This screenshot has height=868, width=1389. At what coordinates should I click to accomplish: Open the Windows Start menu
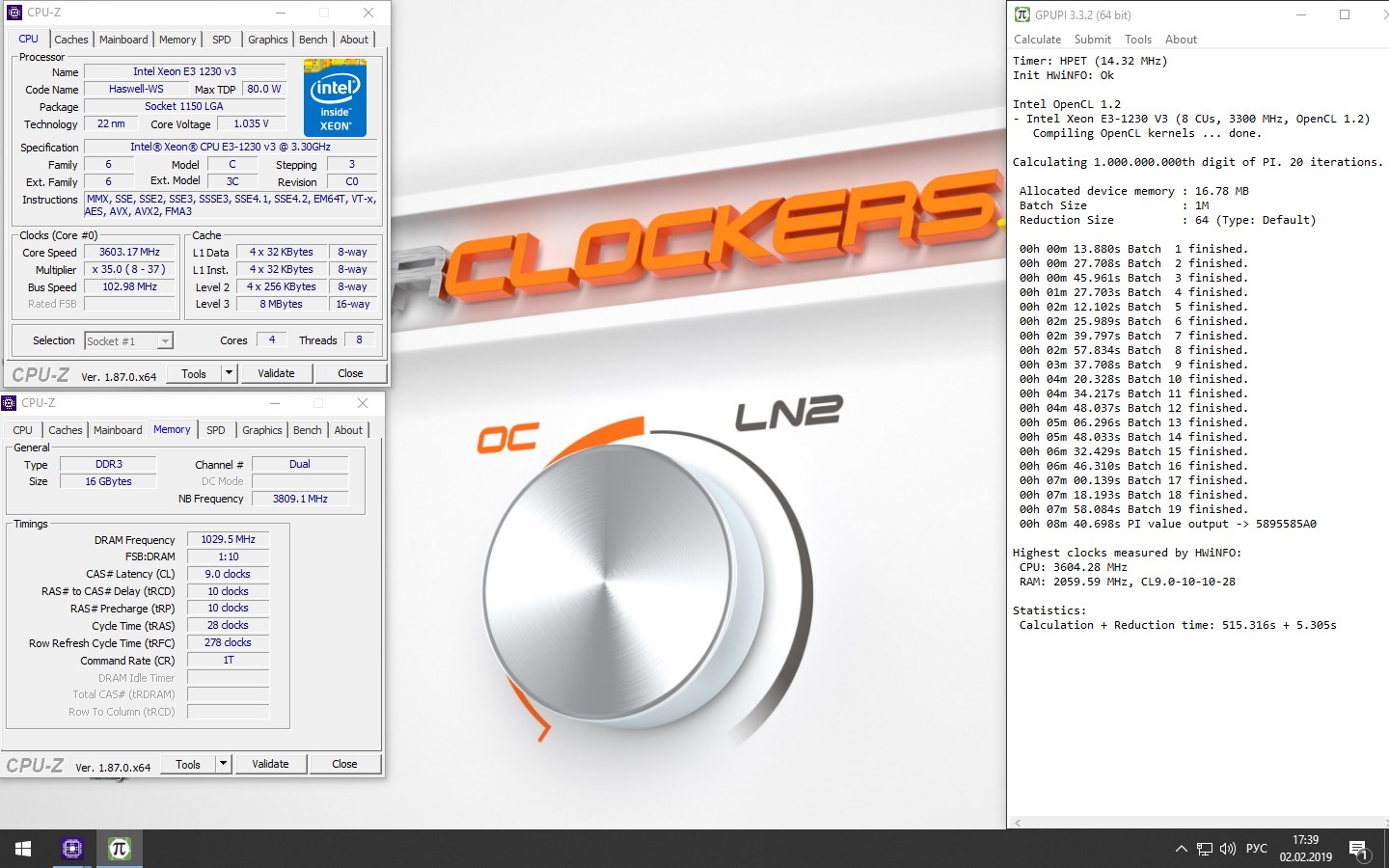click(23, 849)
